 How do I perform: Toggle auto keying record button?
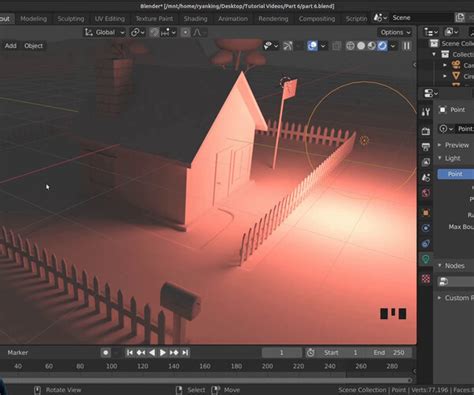[x=106, y=352]
